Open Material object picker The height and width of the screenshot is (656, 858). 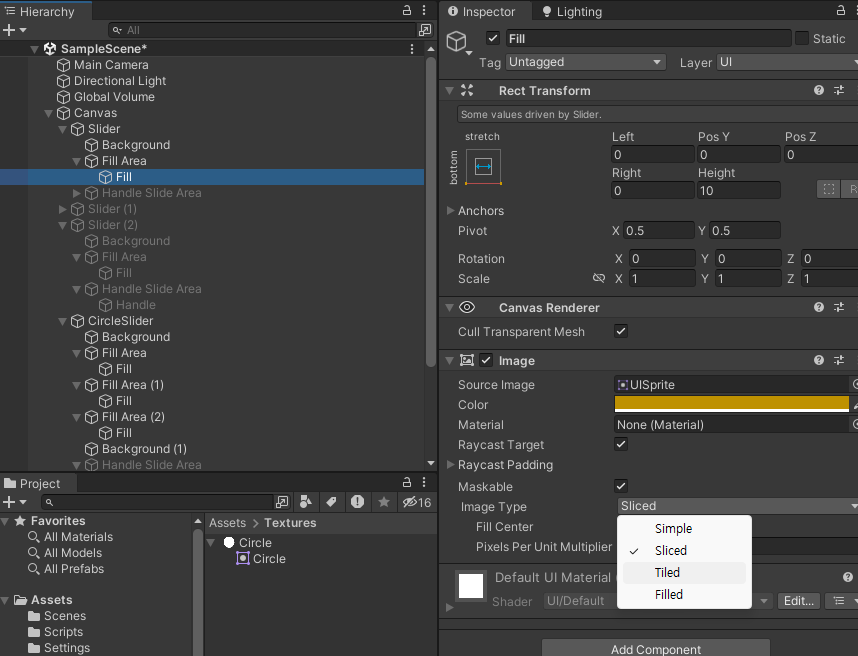[x=854, y=424]
